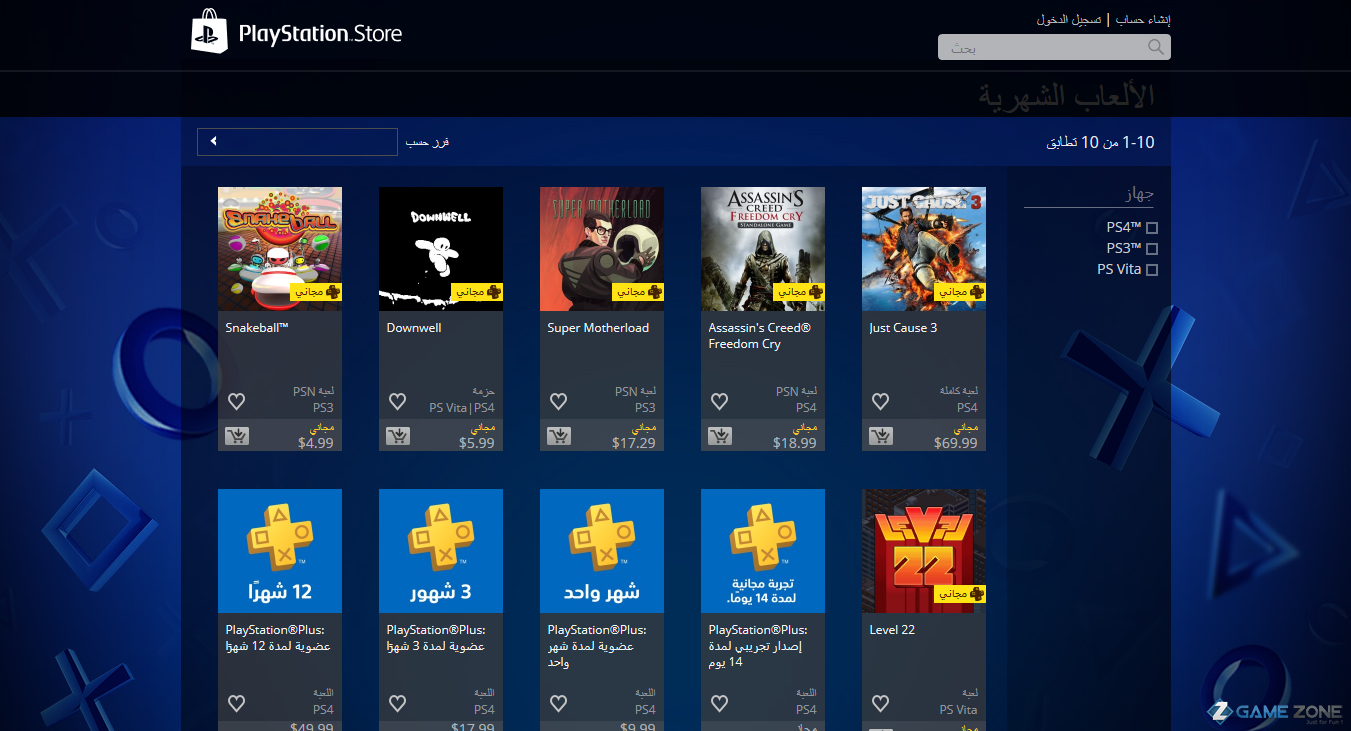Viewport: 1351px width, 731px height.
Task: Click PS Plus free badge on Snakeball cover
Action: pos(316,292)
